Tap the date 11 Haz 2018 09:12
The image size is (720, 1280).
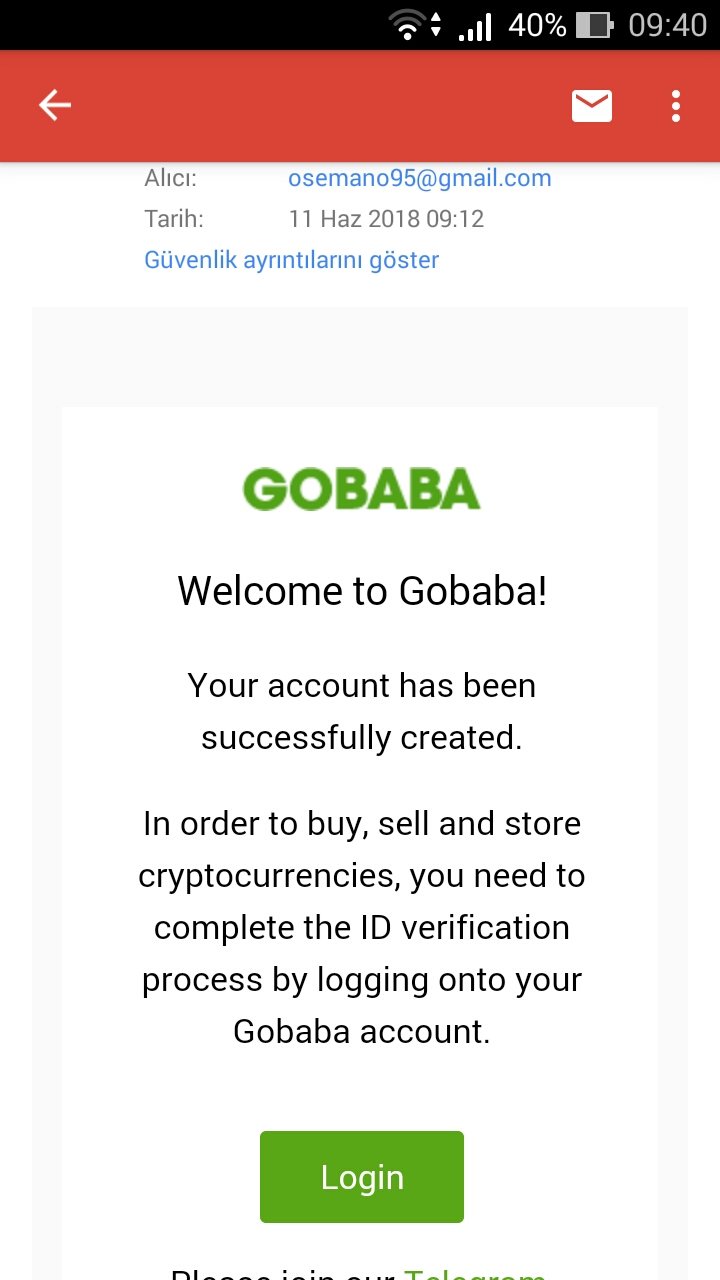(x=386, y=219)
